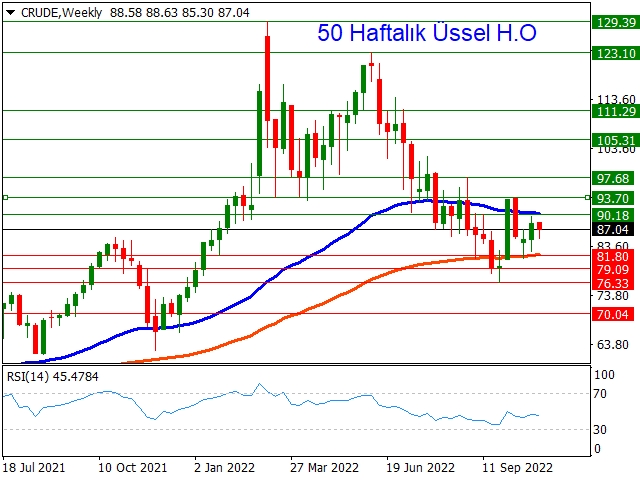Select the 90.18 green price label
The image size is (640, 480).
(x=613, y=216)
